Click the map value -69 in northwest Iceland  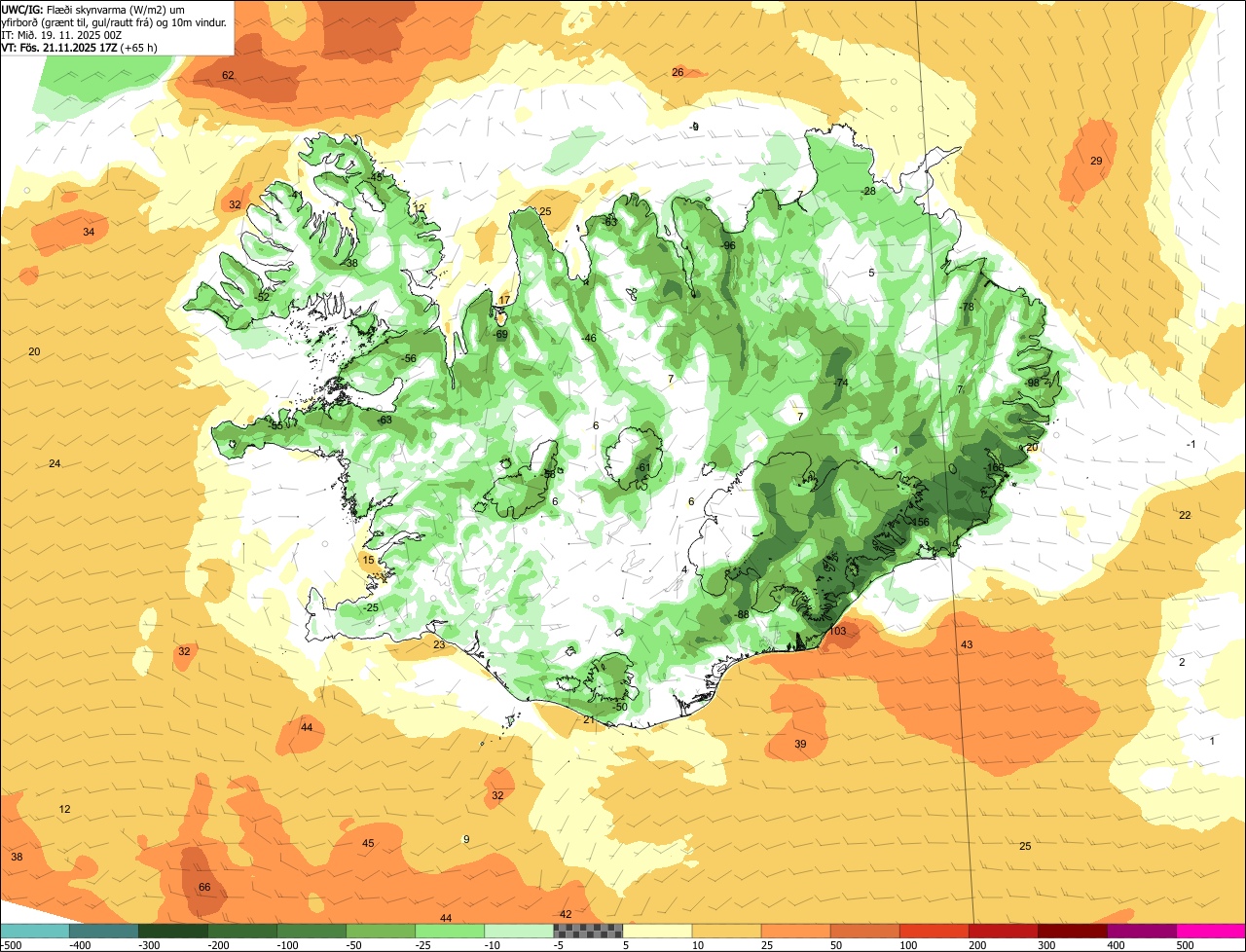tap(500, 334)
